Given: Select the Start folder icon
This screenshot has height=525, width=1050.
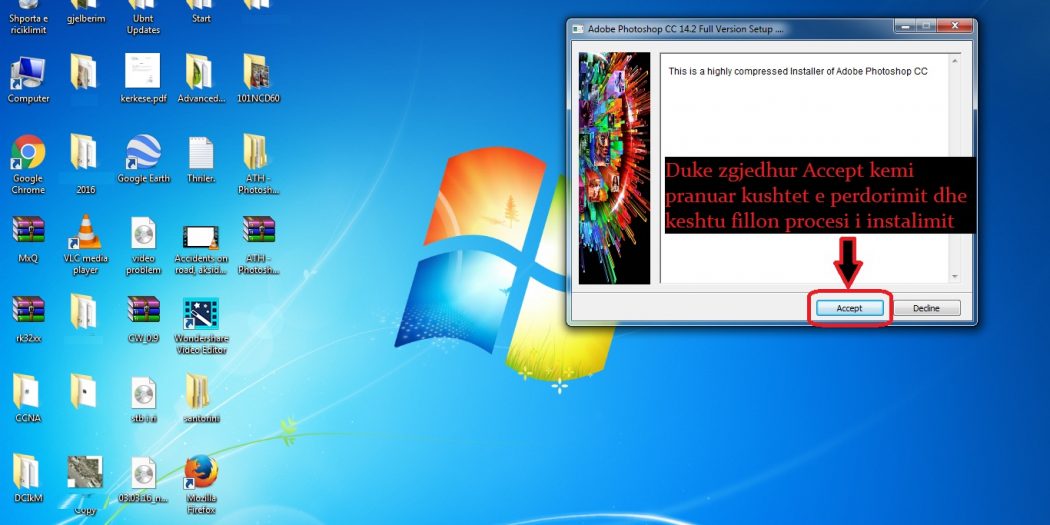Looking at the screenshot, I should [201, 12].
